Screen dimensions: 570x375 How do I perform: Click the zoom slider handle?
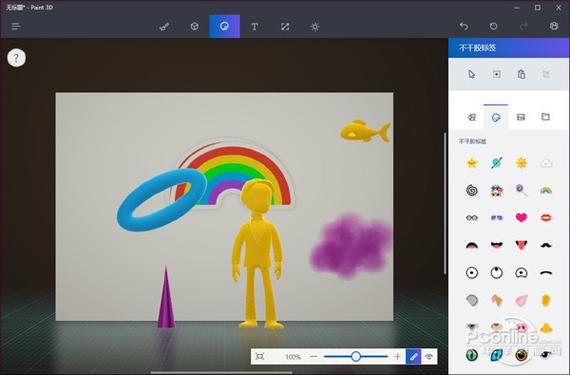[x=356, y=356]
